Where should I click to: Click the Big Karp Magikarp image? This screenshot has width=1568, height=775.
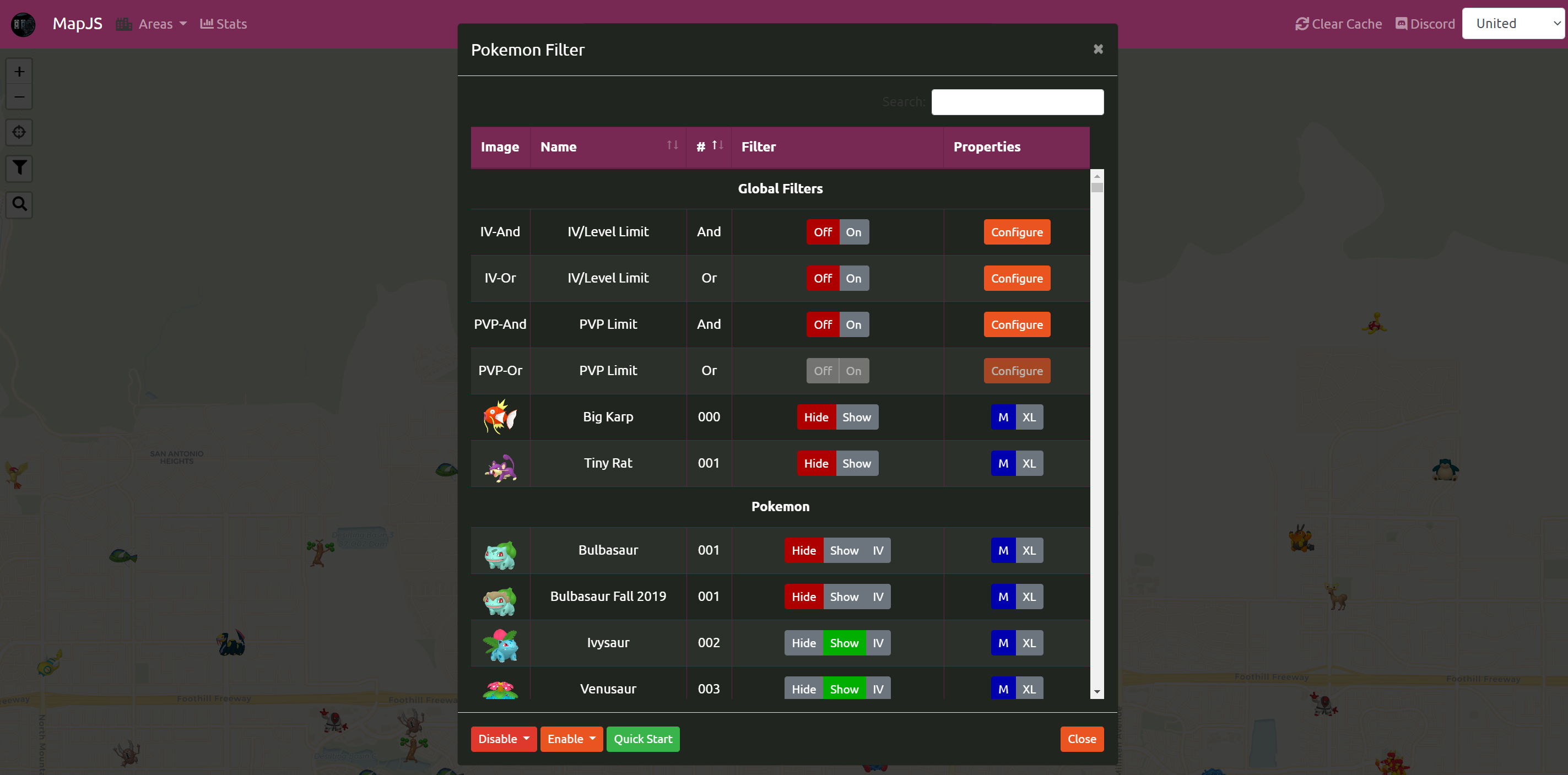[500, 417]
